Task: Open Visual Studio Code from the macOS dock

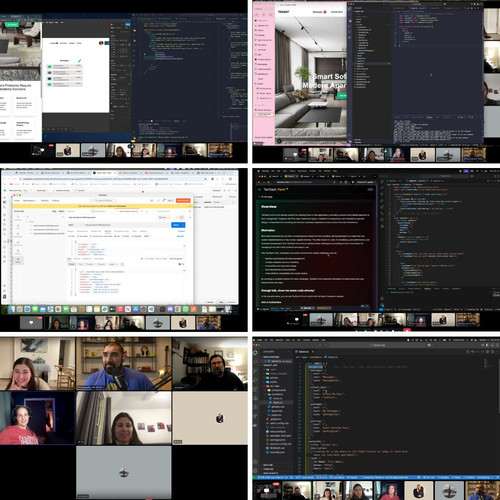Action: pyautogui.click(x=151, y=309)
